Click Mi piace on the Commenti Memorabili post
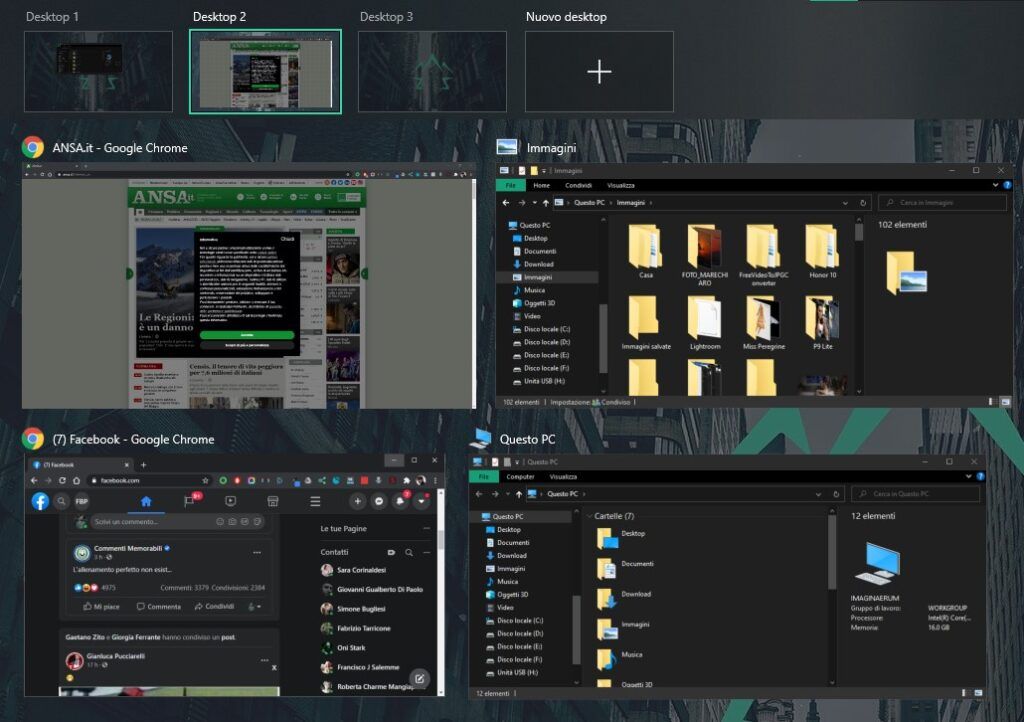Image resolution: width=1024 pixels, height=722 pixels. pyautogui.click(x=101, y=606)
